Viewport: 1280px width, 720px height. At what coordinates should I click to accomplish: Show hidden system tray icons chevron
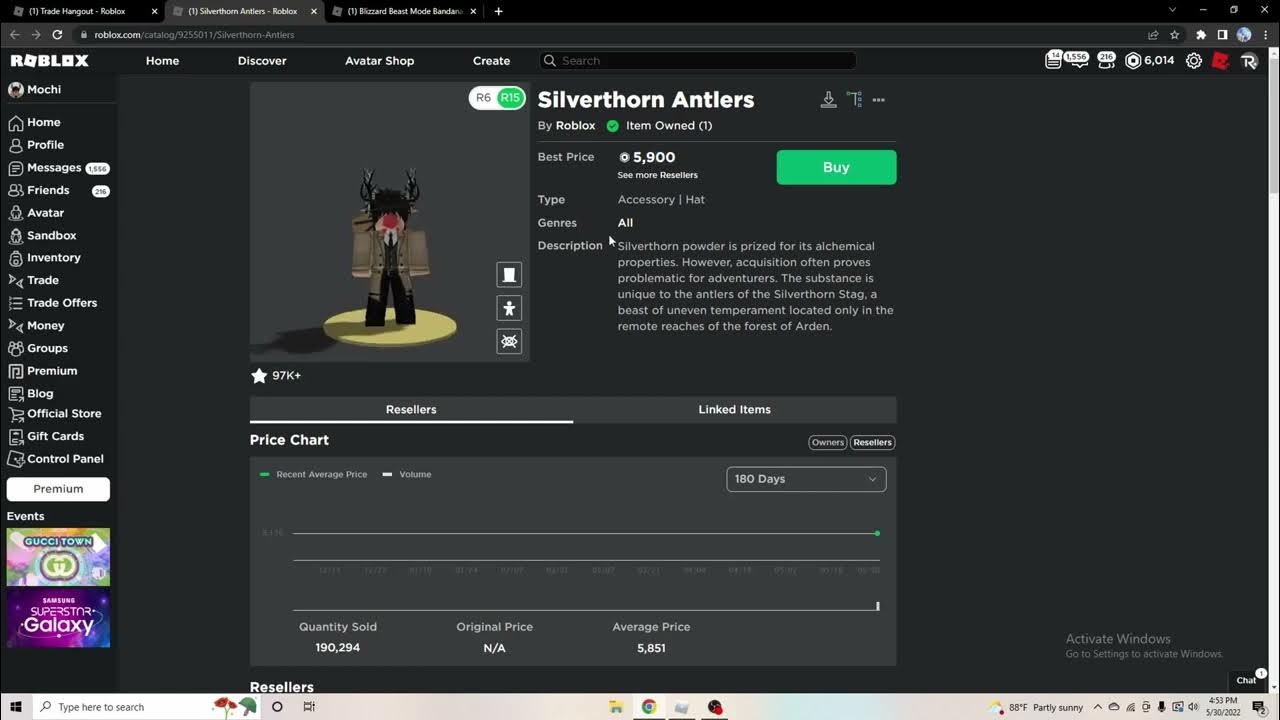pos(1097,707)
